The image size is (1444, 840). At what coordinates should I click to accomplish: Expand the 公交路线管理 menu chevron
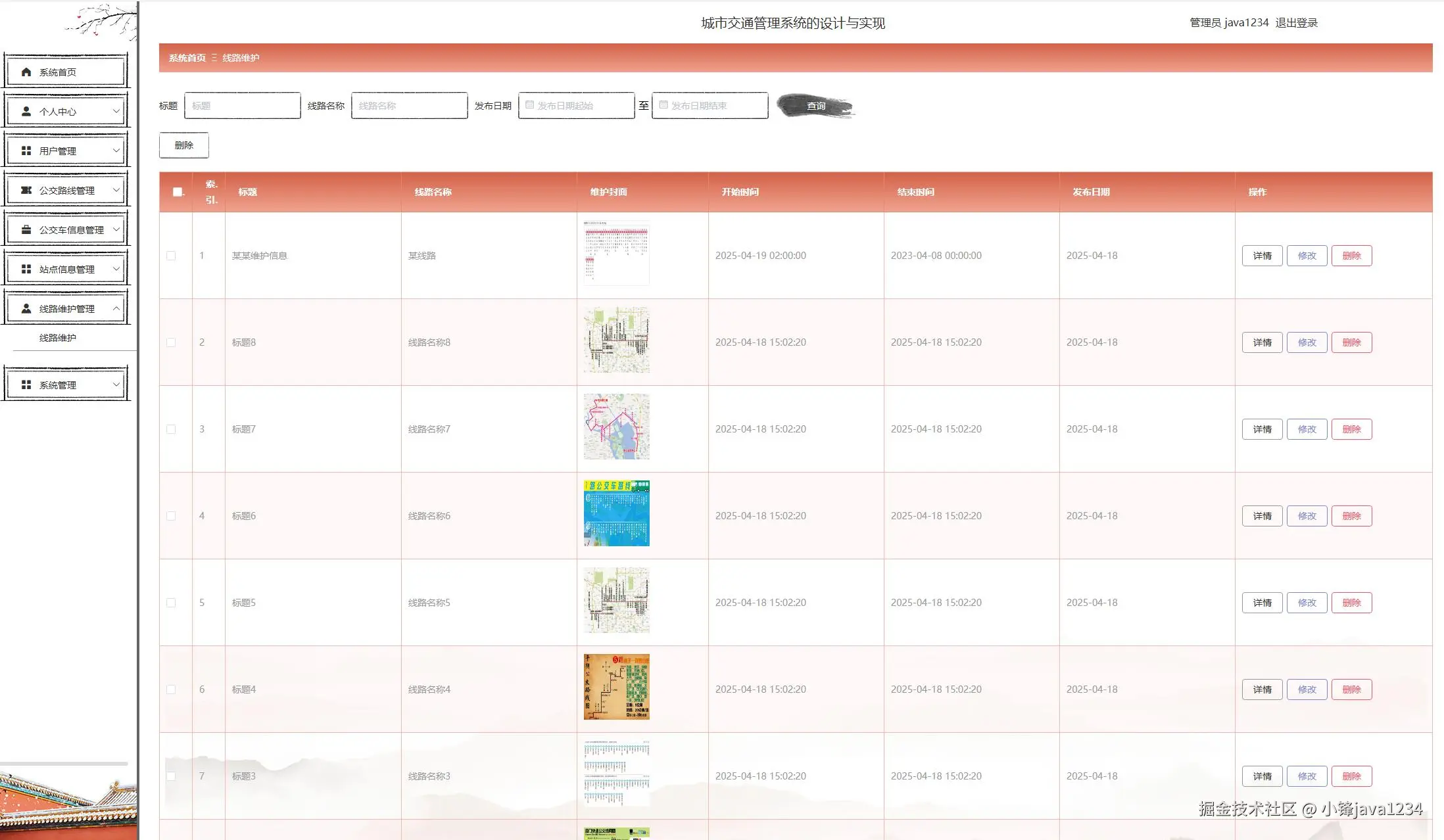[116, 190]
